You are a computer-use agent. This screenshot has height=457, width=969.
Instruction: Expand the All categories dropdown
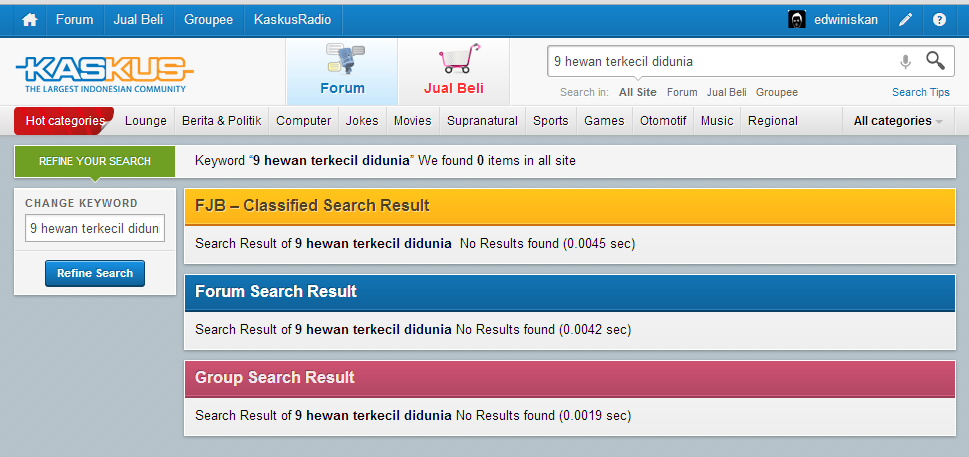[x=898, y=120]
